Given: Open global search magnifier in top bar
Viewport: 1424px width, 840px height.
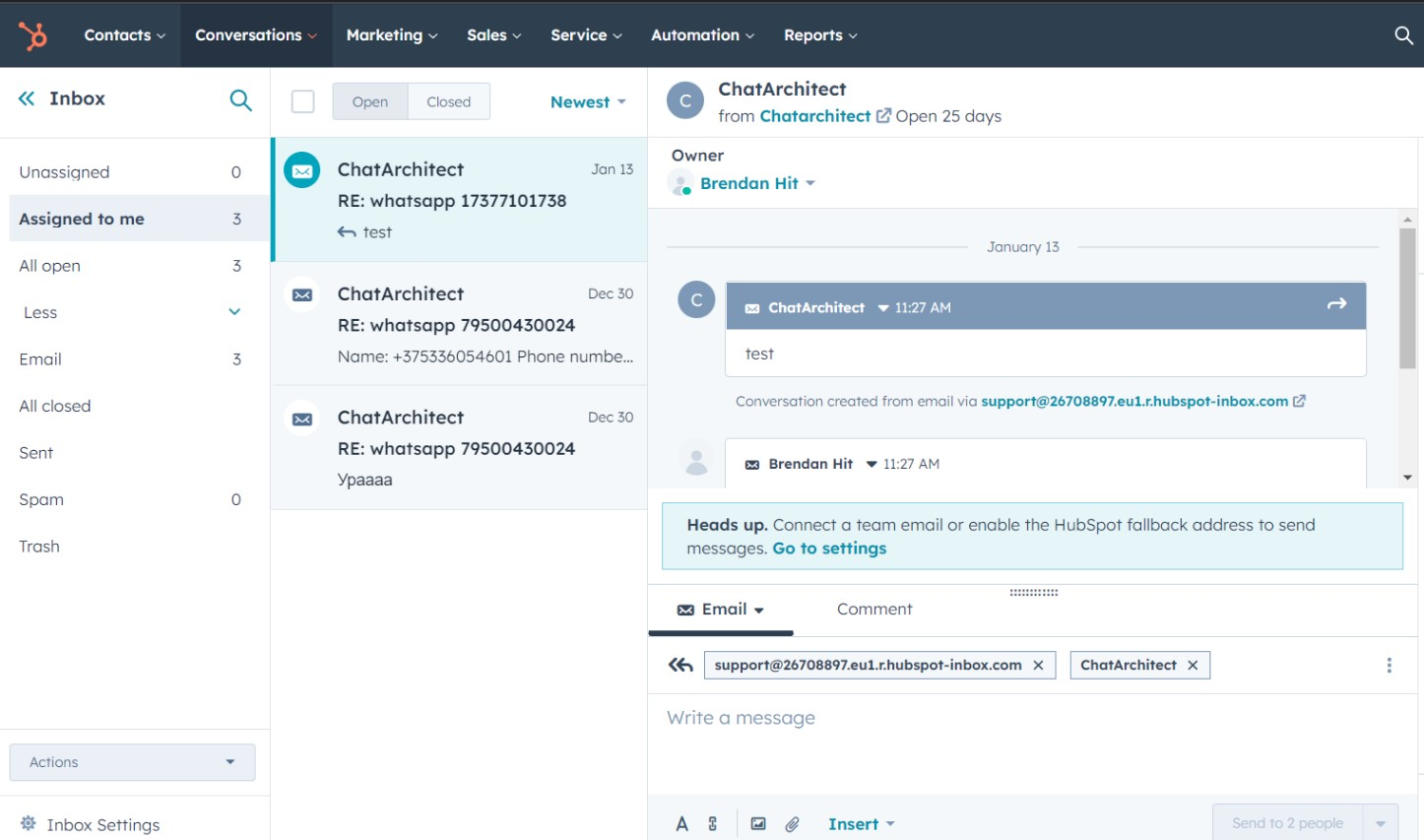Looking at the screenshot, I should 1403,35.
